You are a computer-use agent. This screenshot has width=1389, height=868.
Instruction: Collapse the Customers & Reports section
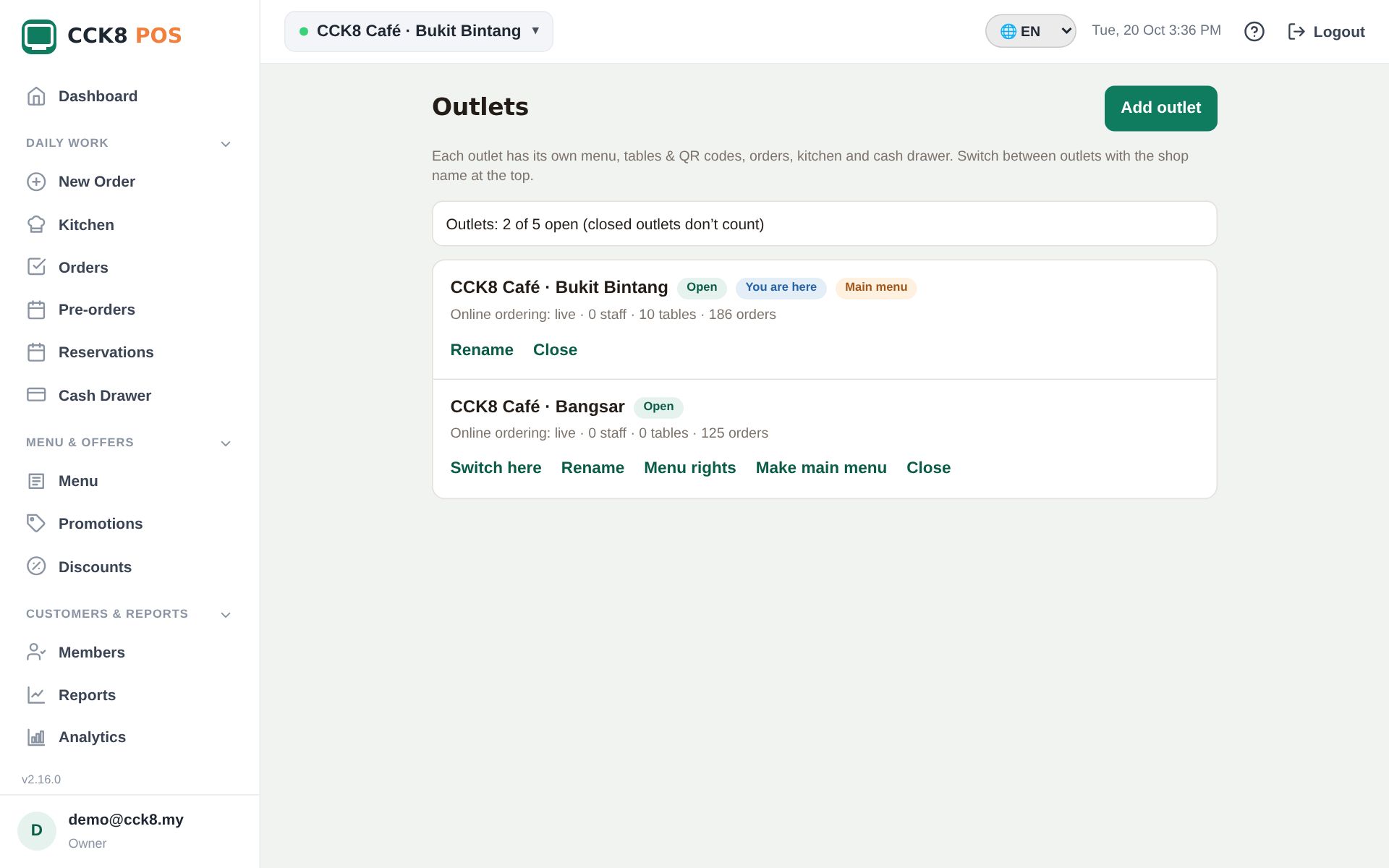[226, 615]
